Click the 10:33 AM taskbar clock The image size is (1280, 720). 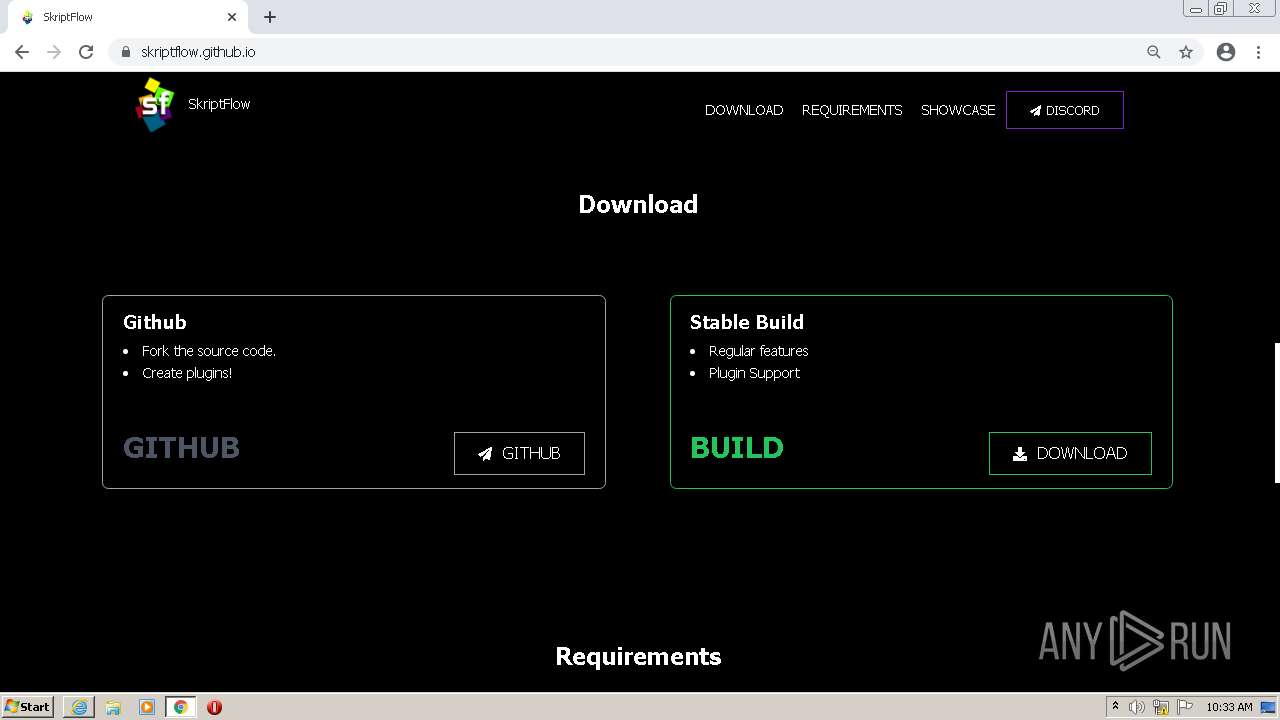1229,707
